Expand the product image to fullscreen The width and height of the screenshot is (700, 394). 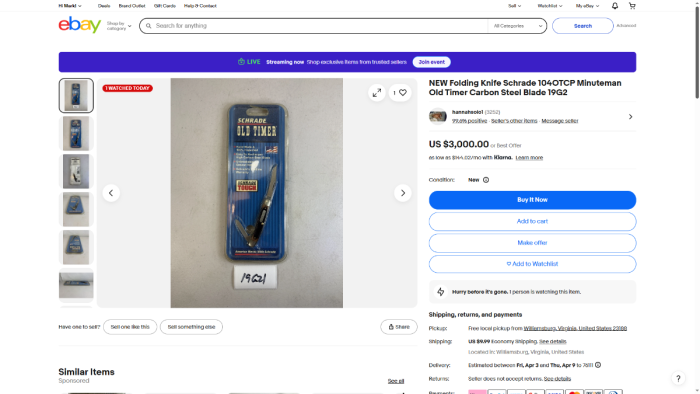377,93
